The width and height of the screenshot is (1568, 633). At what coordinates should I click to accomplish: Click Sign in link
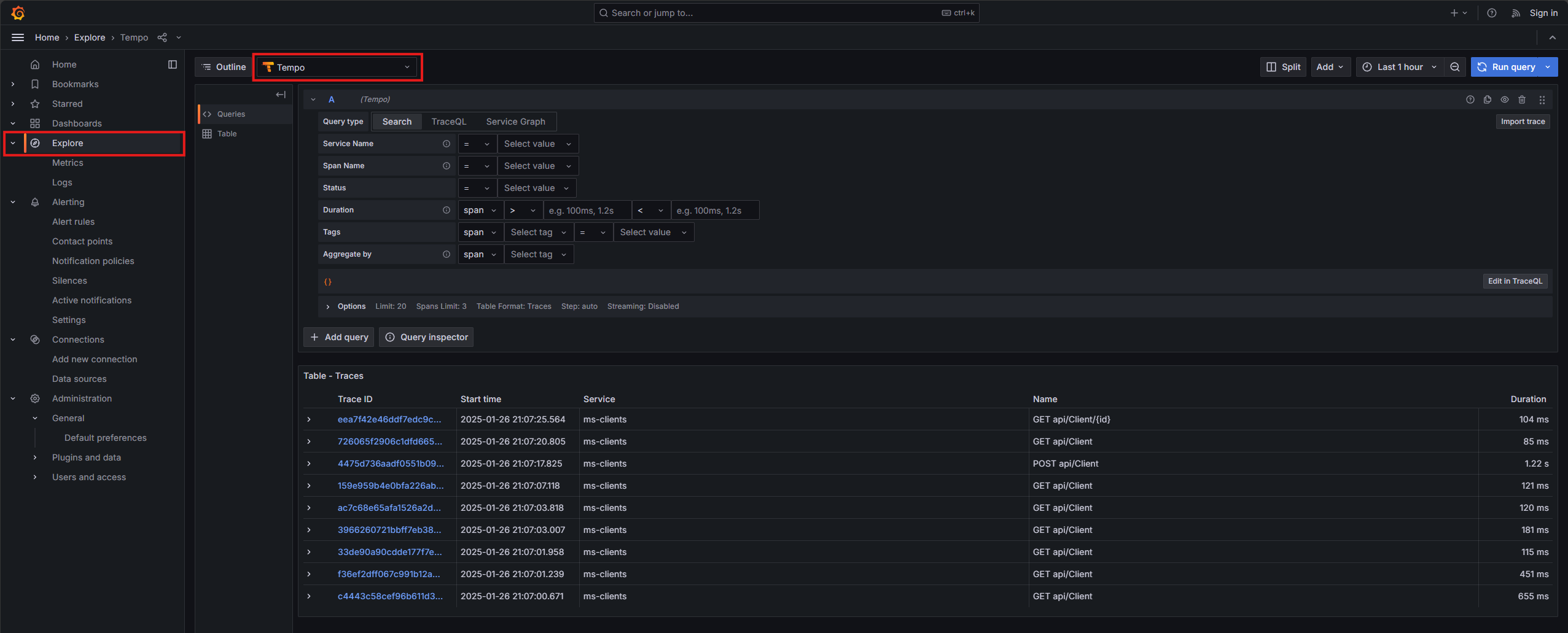click(1543, 13)
